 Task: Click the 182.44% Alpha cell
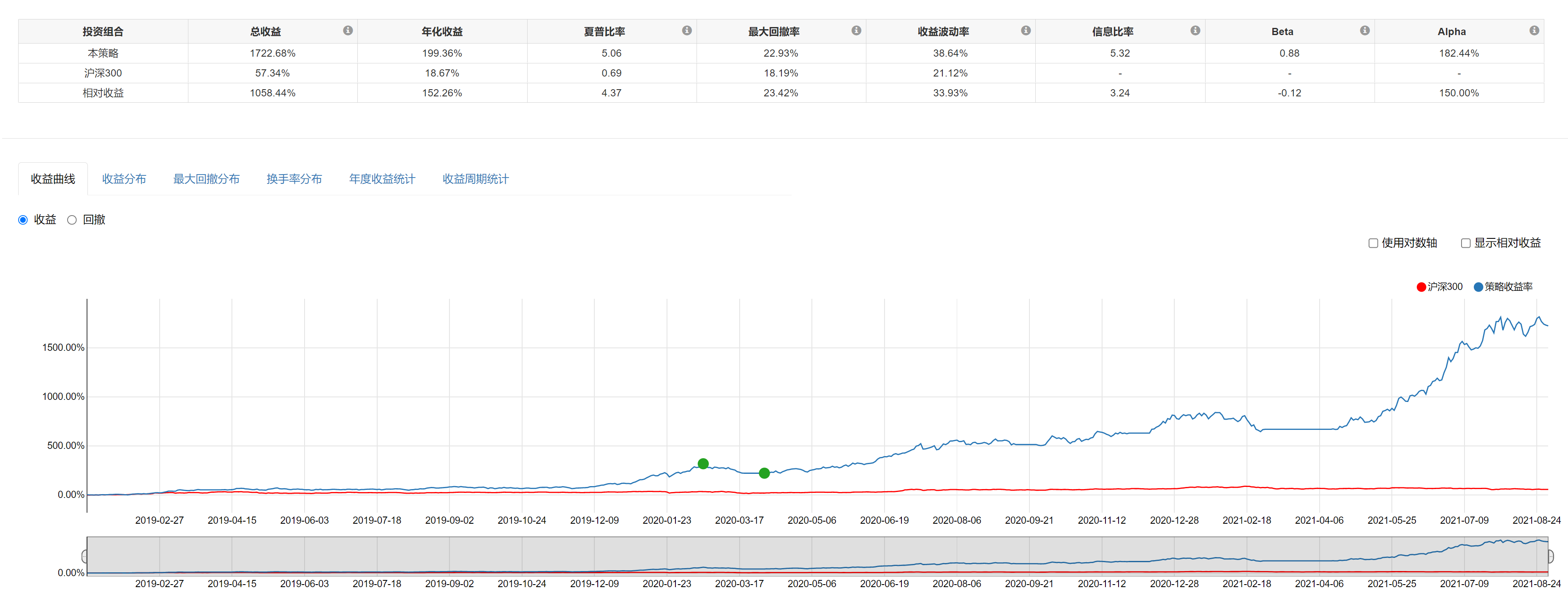pos(1459,53)
